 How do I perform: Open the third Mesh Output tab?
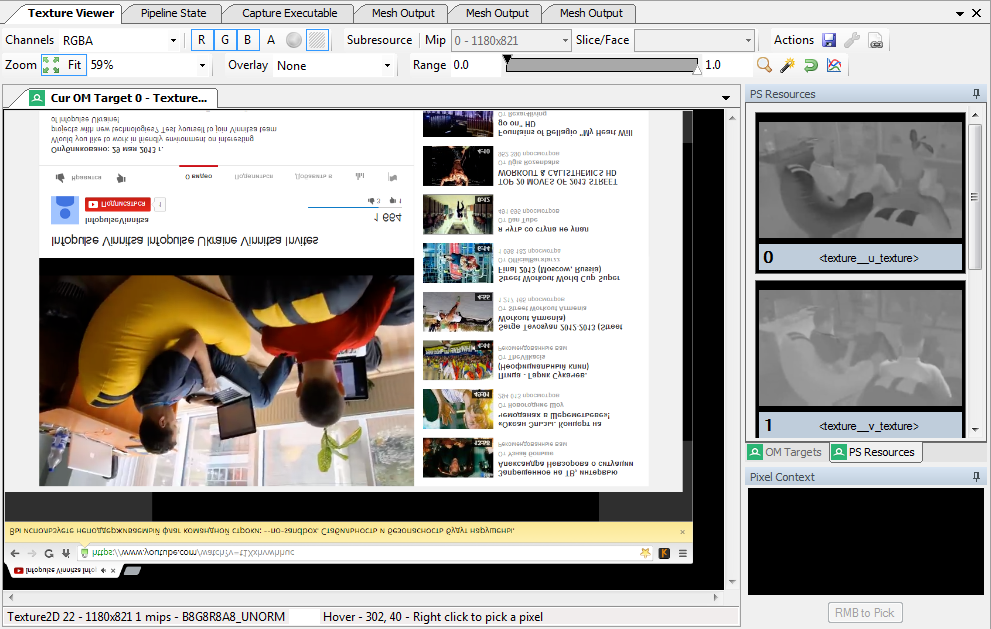592,13
